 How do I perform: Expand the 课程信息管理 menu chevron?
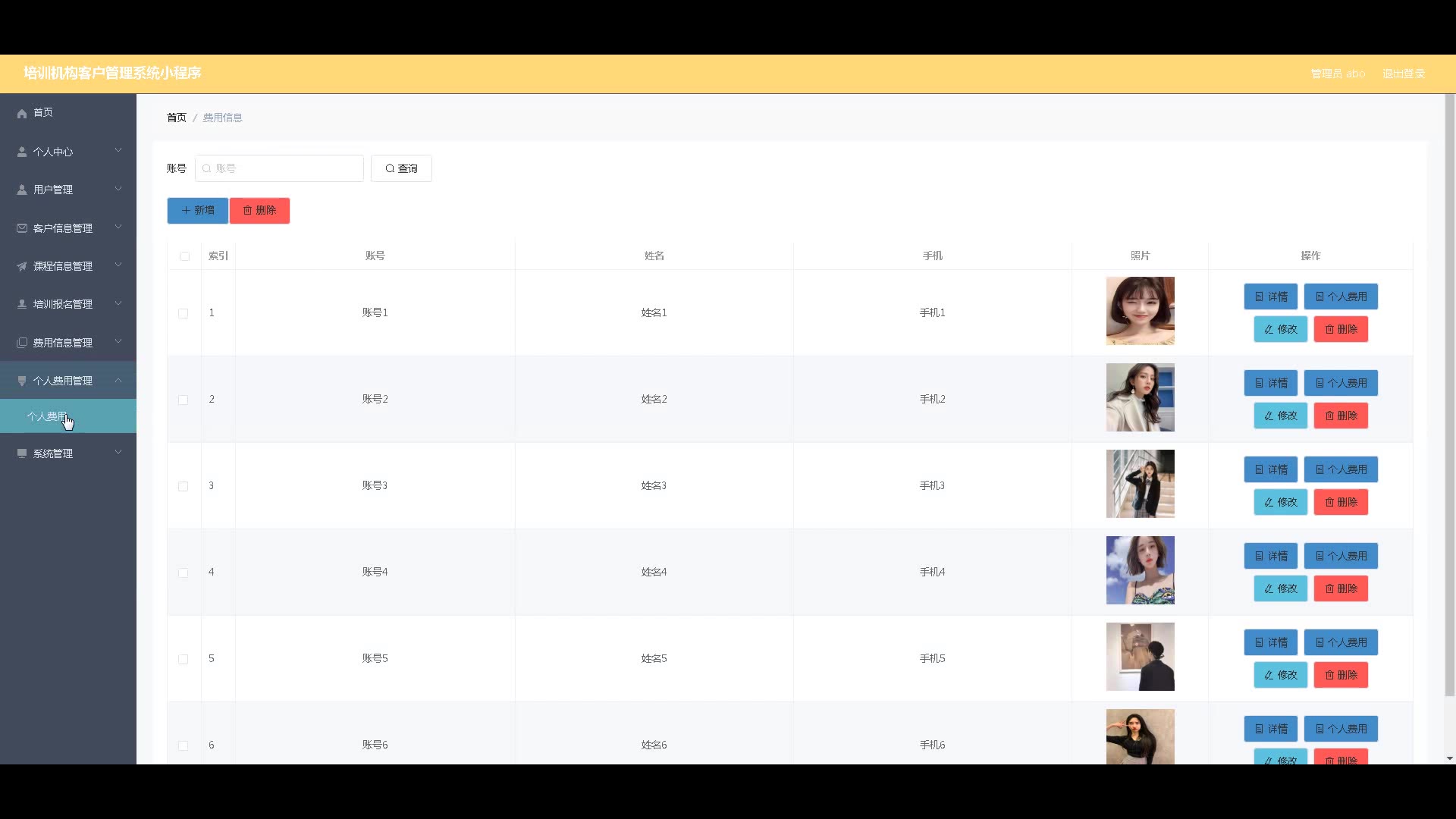point(118,265)
